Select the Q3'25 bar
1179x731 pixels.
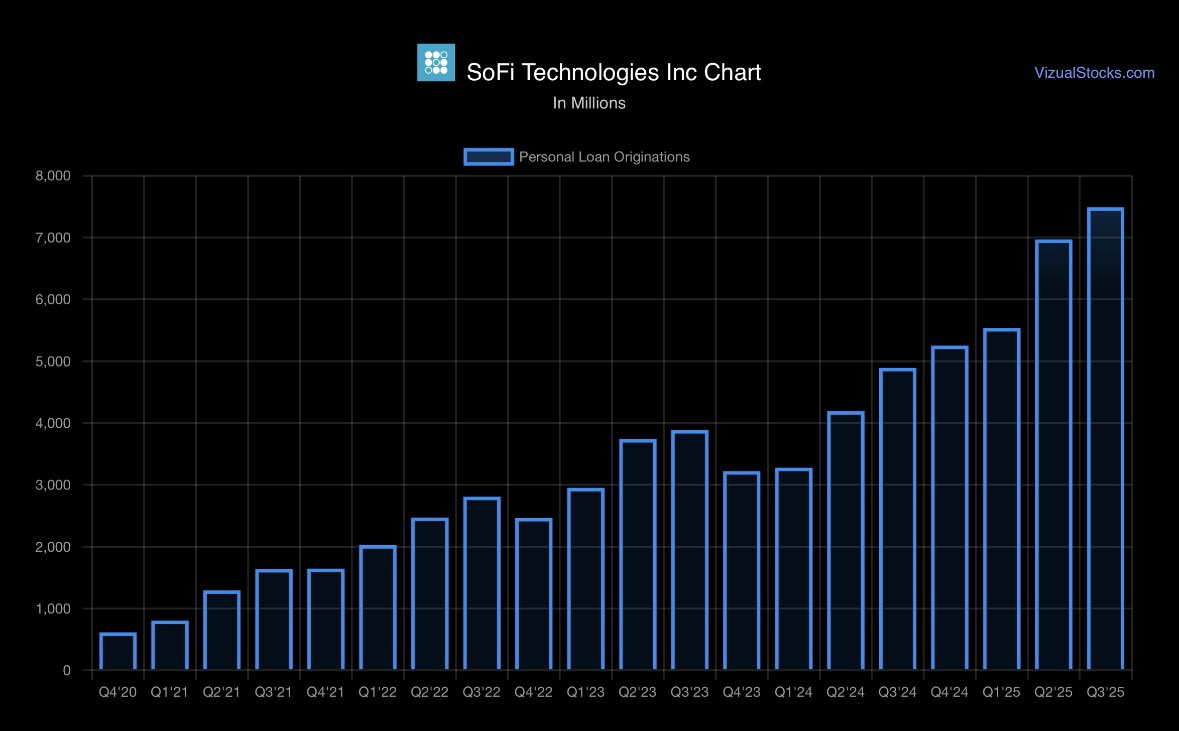point(1105,439)
